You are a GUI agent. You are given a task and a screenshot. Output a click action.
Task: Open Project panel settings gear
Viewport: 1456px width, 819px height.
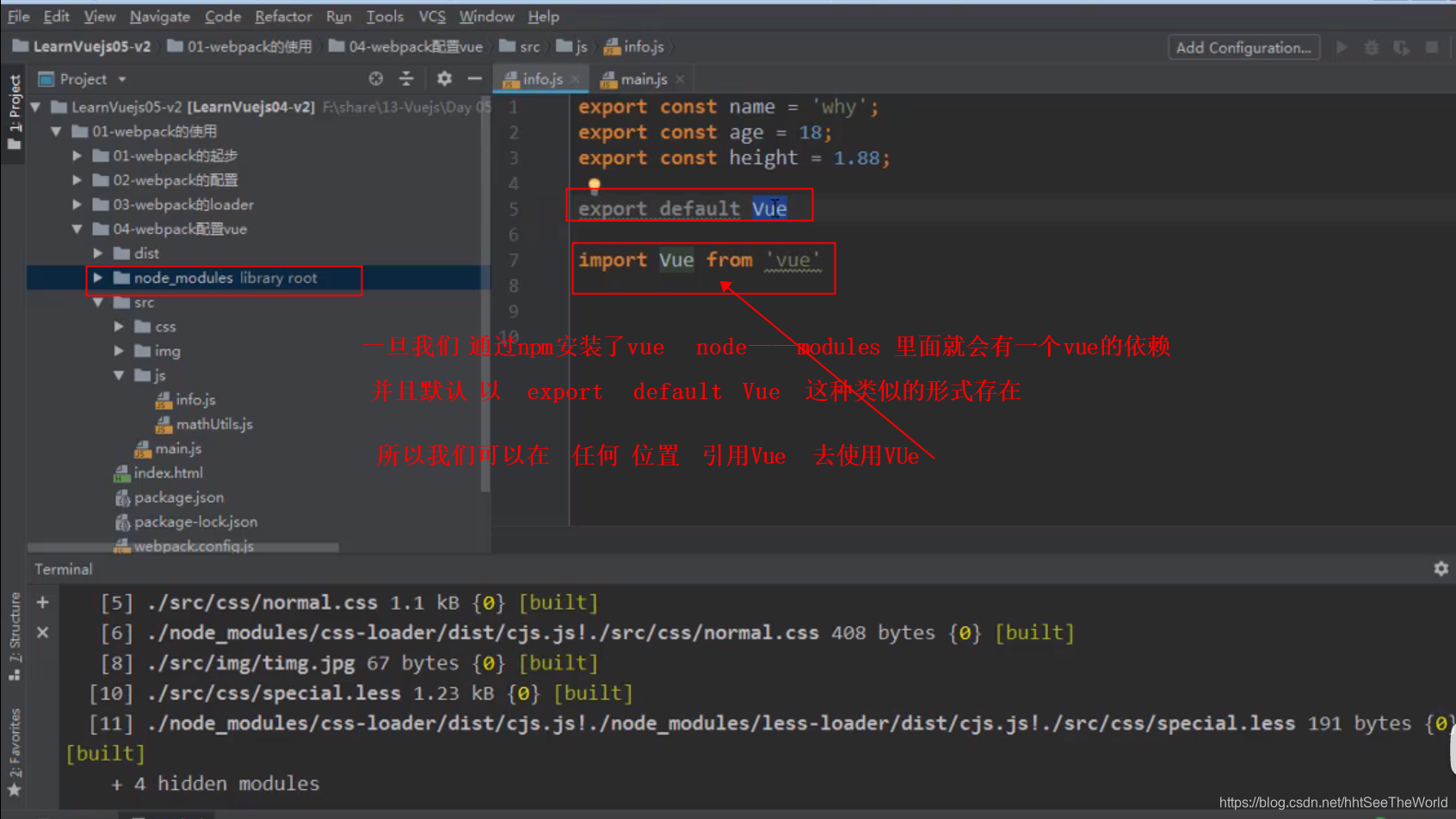(444, 79)
